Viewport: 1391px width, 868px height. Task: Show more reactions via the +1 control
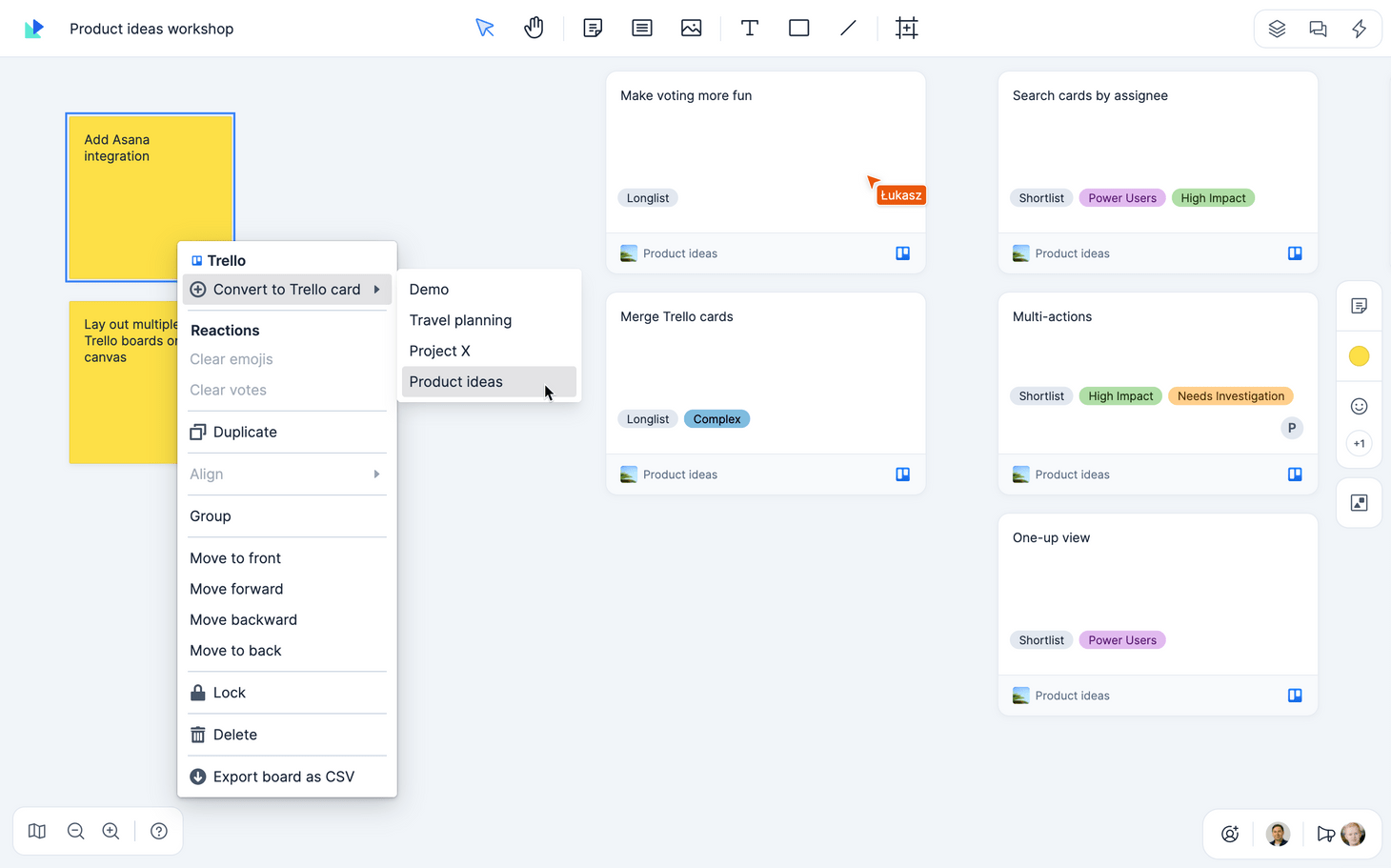tap(1359, 443)
